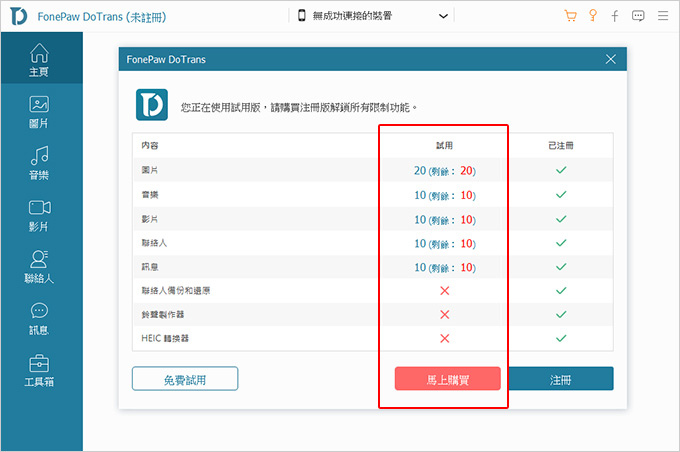Click the 試用 column header
Image resolution: width=680 pixels, height=452 pixels.
click(445, 145)
